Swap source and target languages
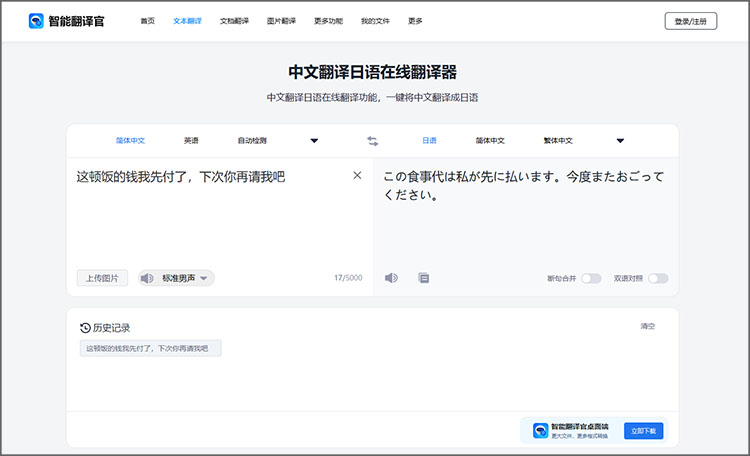The width and height of the screenshot is (750, 456). [x=373, y=141]
